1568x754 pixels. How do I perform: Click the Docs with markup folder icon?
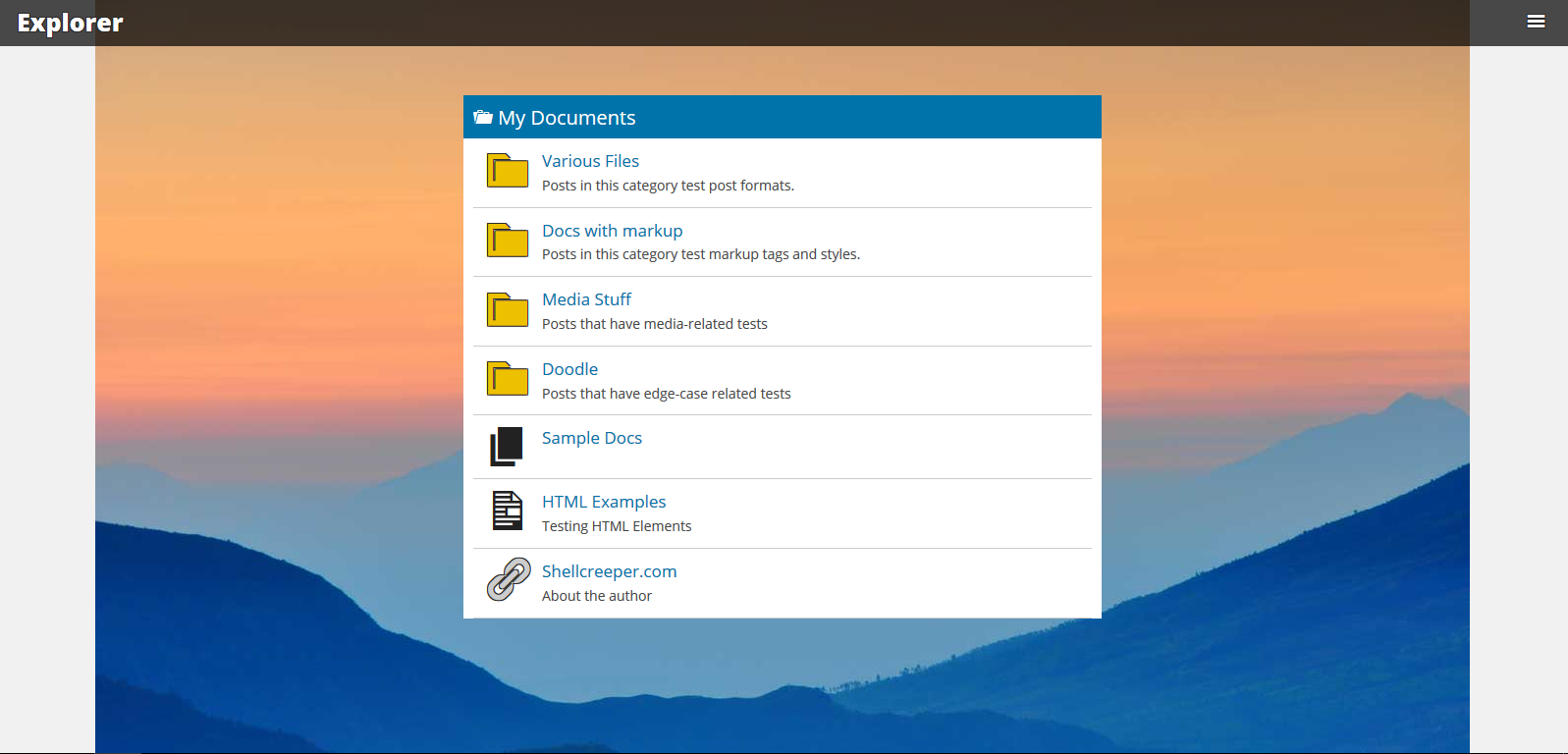pyautogui.click(x=508, y=241)
